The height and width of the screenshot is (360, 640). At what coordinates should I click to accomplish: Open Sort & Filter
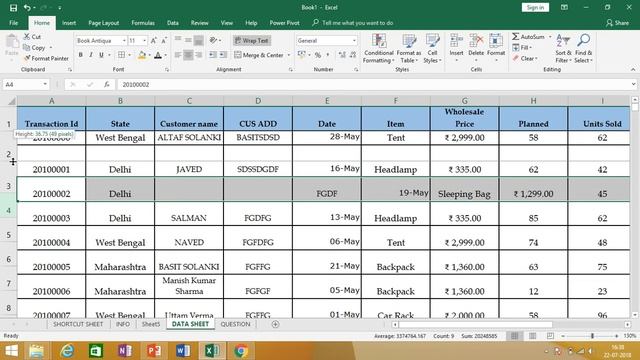pyautogui.click(x=563, y=49)
